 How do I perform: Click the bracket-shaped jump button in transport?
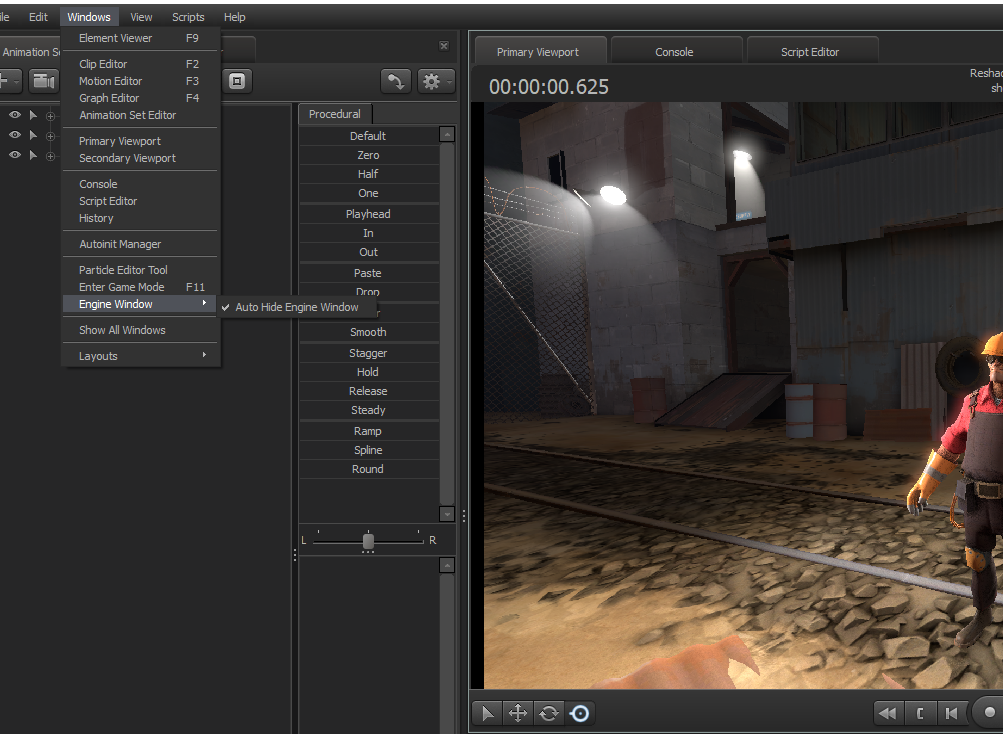(x=920, y=713)
